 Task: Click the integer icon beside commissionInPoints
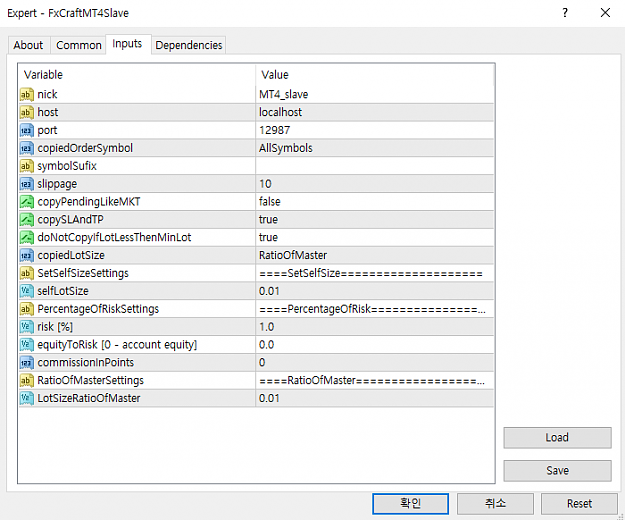click(26, 363)
